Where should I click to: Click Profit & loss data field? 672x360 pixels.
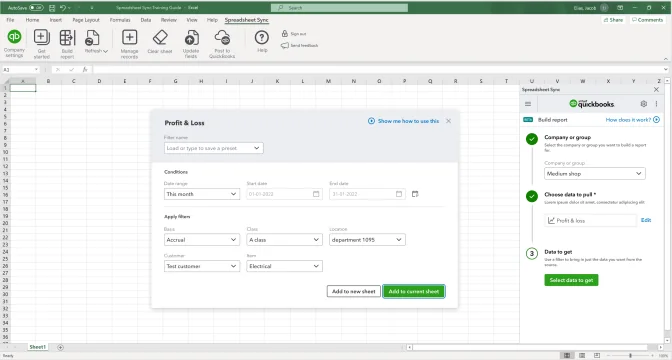pyautogui.click(x=591, y=220)
